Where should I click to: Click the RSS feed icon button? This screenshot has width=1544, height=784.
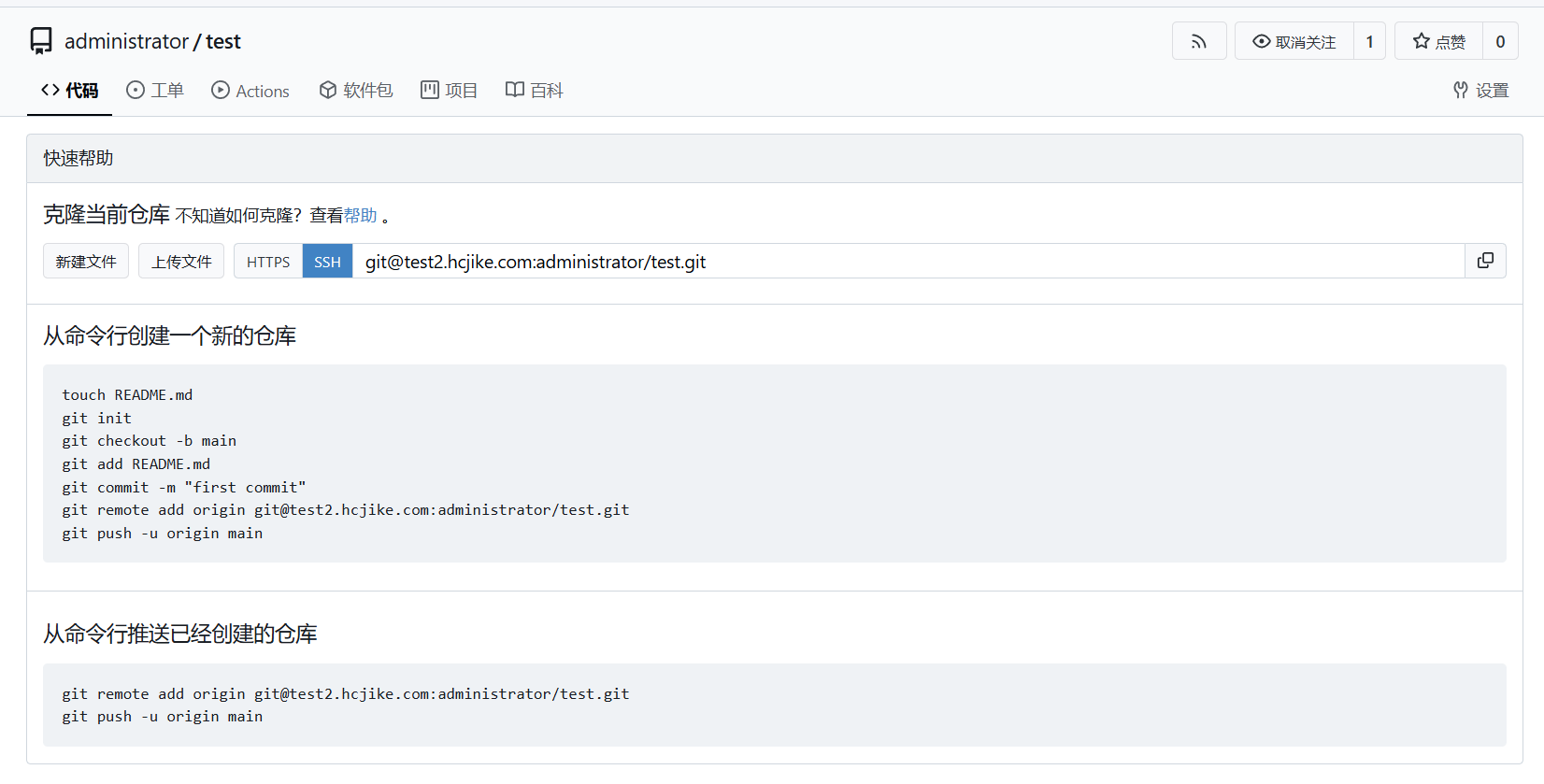1198,42
